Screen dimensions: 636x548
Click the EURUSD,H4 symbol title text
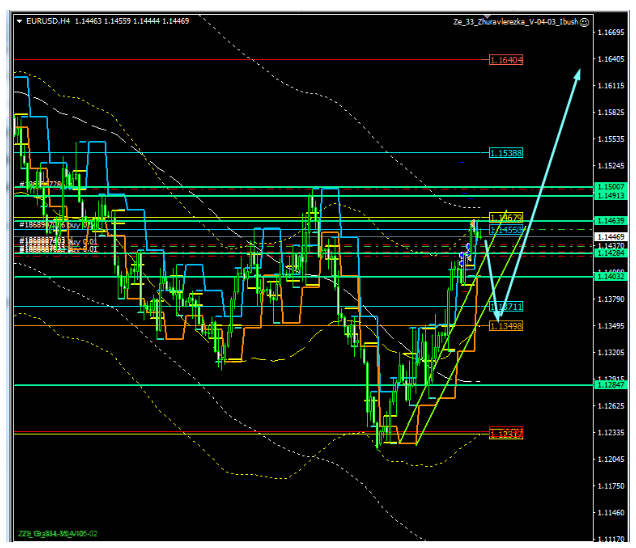tap(49, 20)
